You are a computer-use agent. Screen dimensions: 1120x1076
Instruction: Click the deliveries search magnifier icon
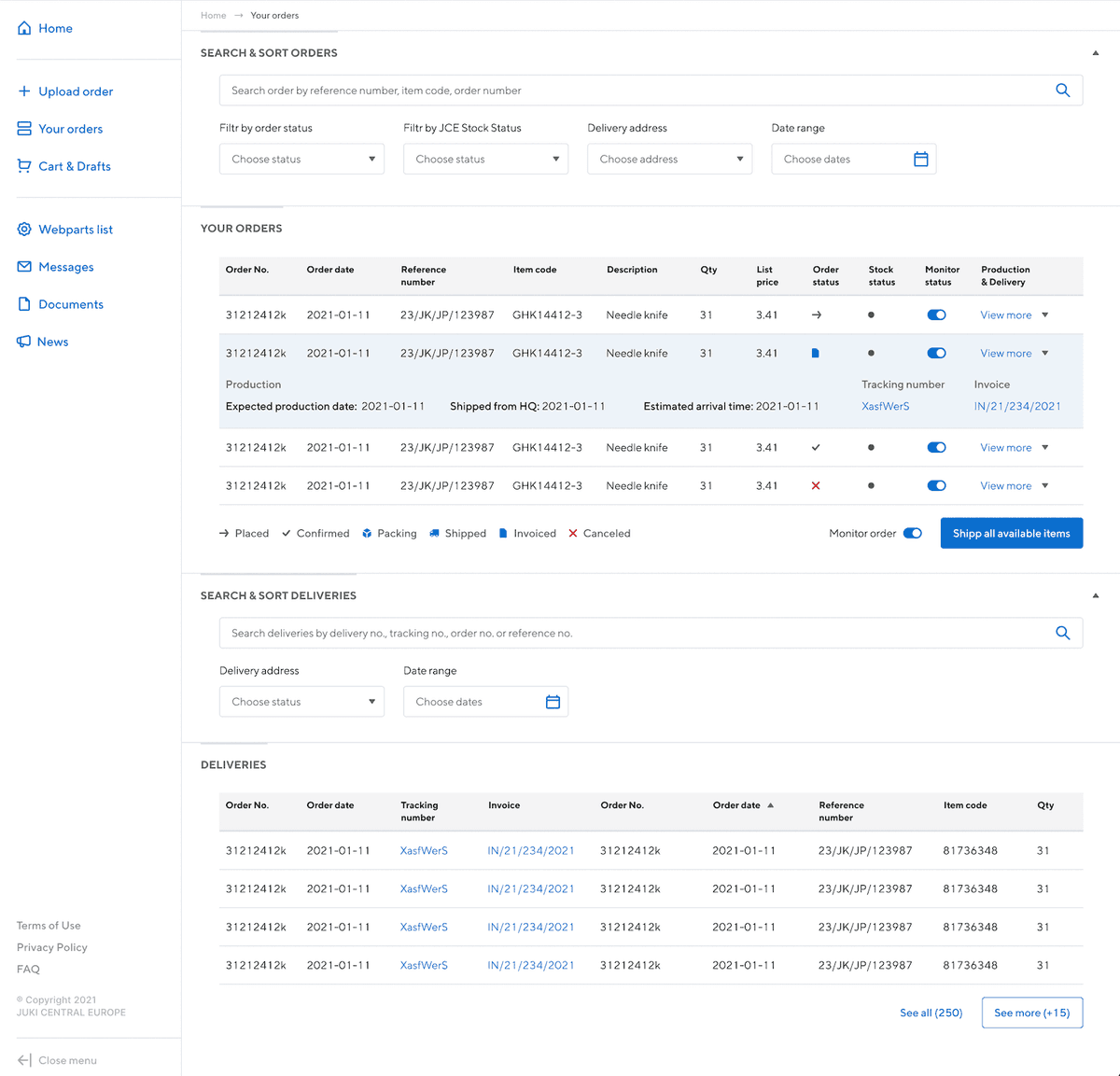[x=1062, y=633]
